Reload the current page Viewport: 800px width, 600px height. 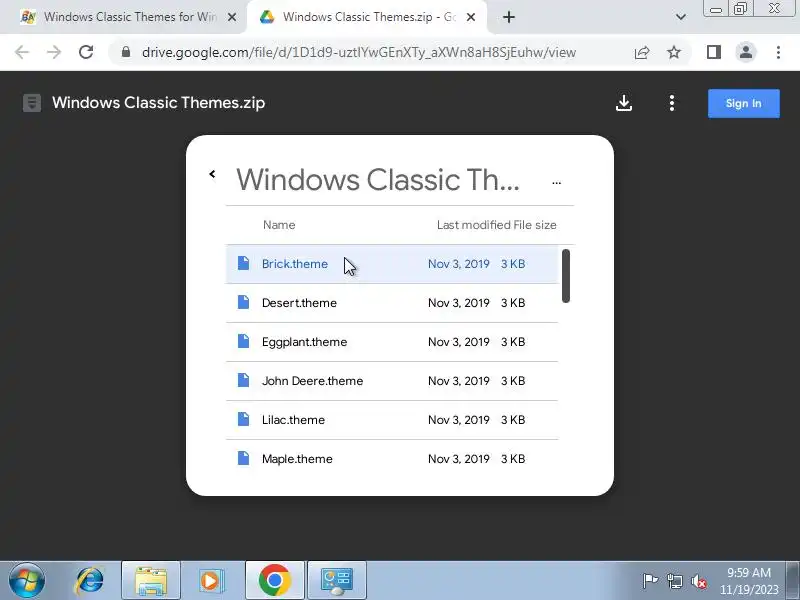click(86, 52)
